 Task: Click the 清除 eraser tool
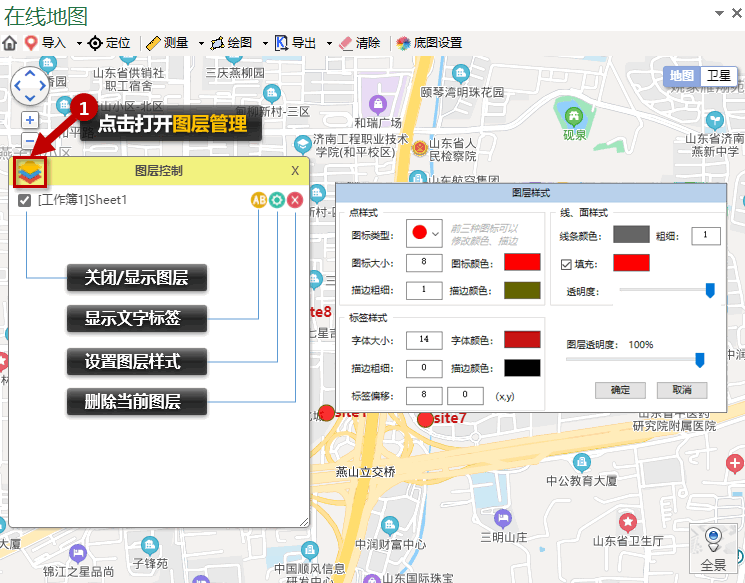point(359,43)
